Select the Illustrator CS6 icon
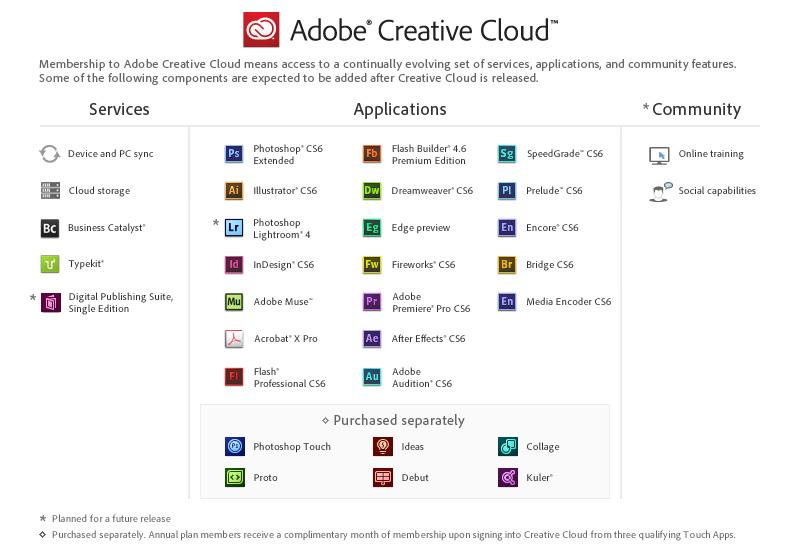 (x=234, y=190)
